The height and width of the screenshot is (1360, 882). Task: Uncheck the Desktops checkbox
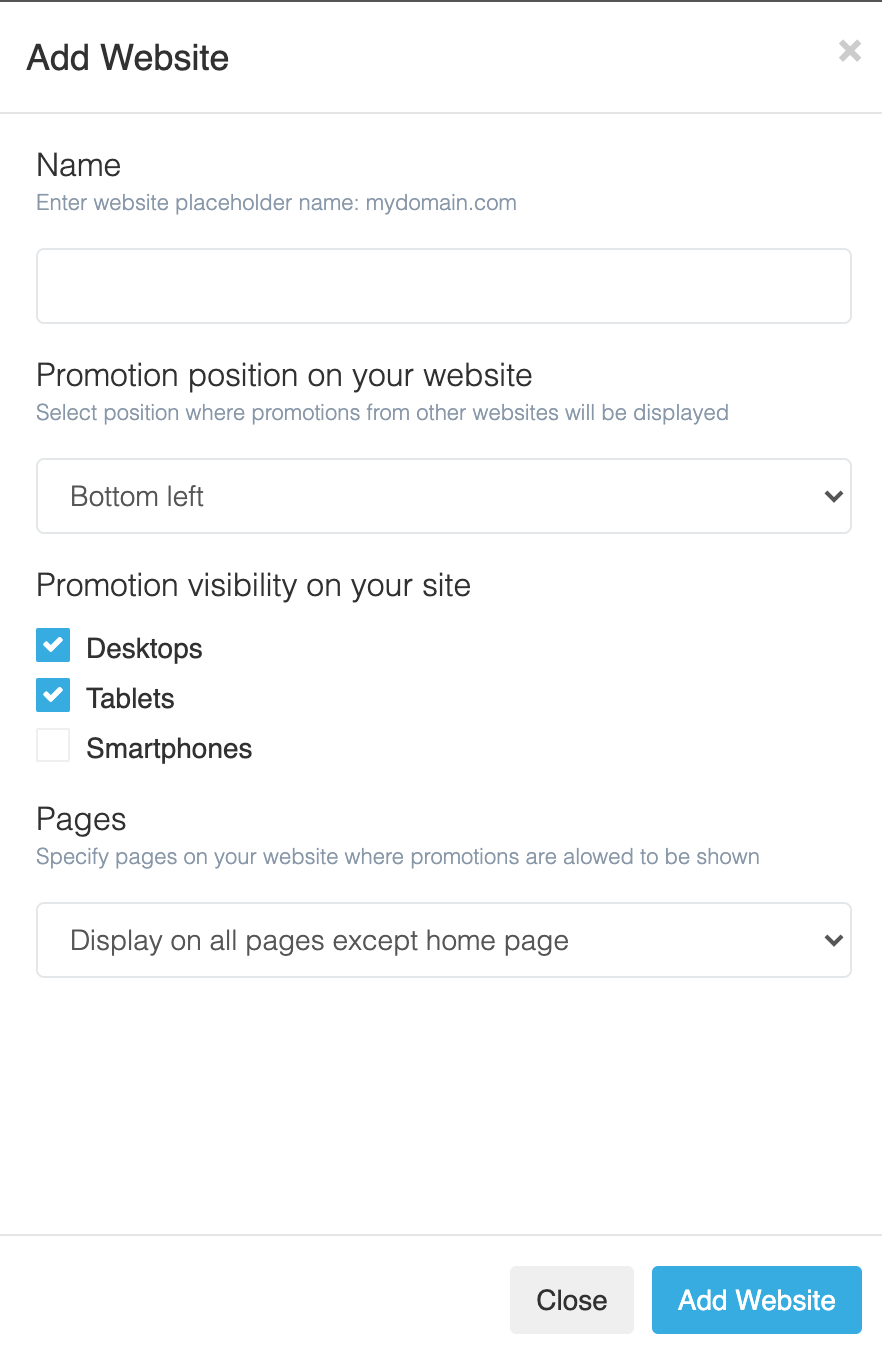tap(53, 646)
